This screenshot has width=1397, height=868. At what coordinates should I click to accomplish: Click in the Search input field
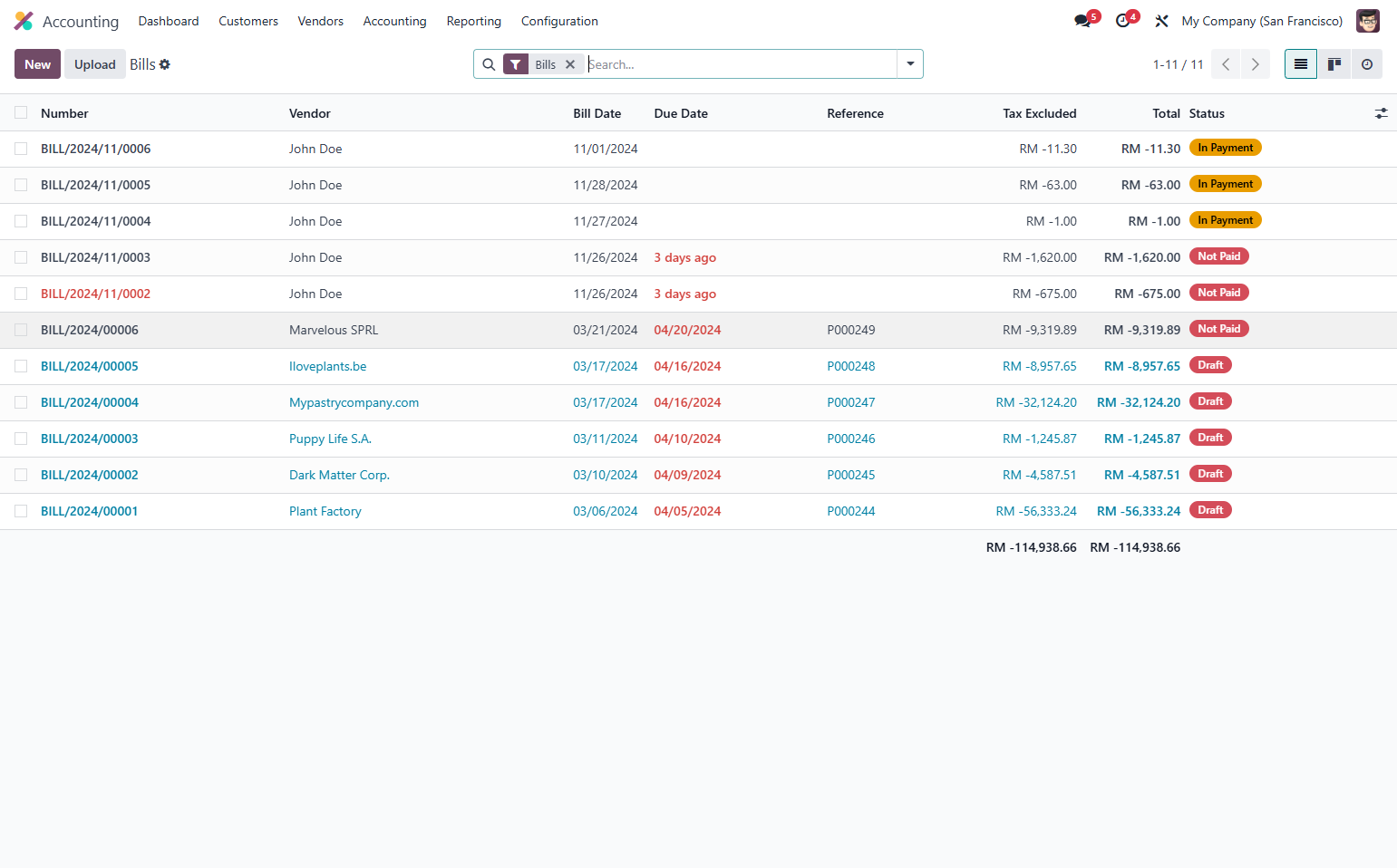740,64
